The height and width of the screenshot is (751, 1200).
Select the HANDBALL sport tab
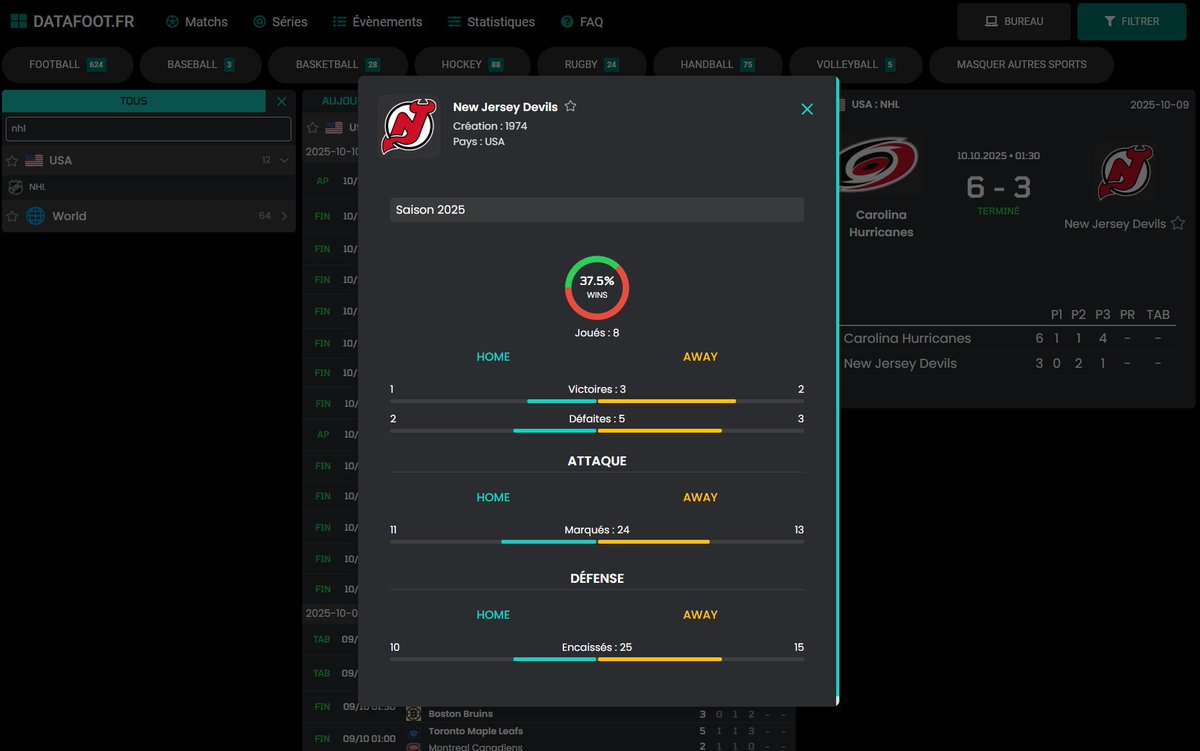click(x=717, y=64)
